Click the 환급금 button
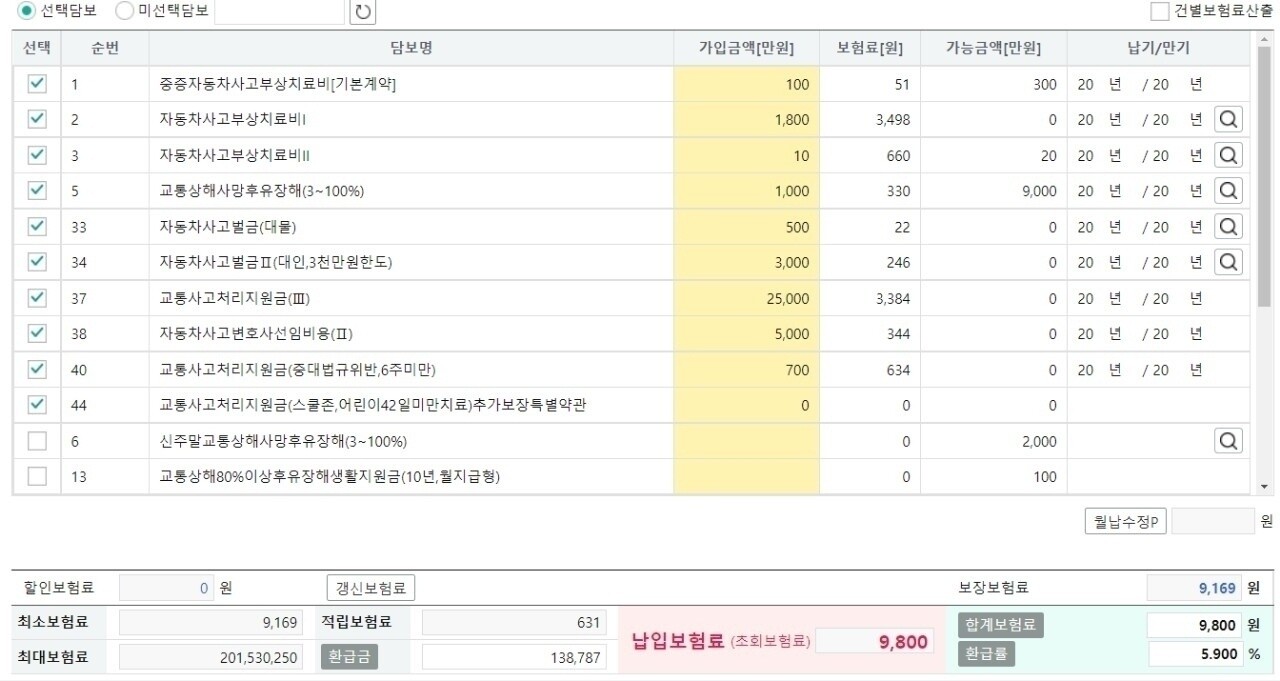 click(350, 657)
